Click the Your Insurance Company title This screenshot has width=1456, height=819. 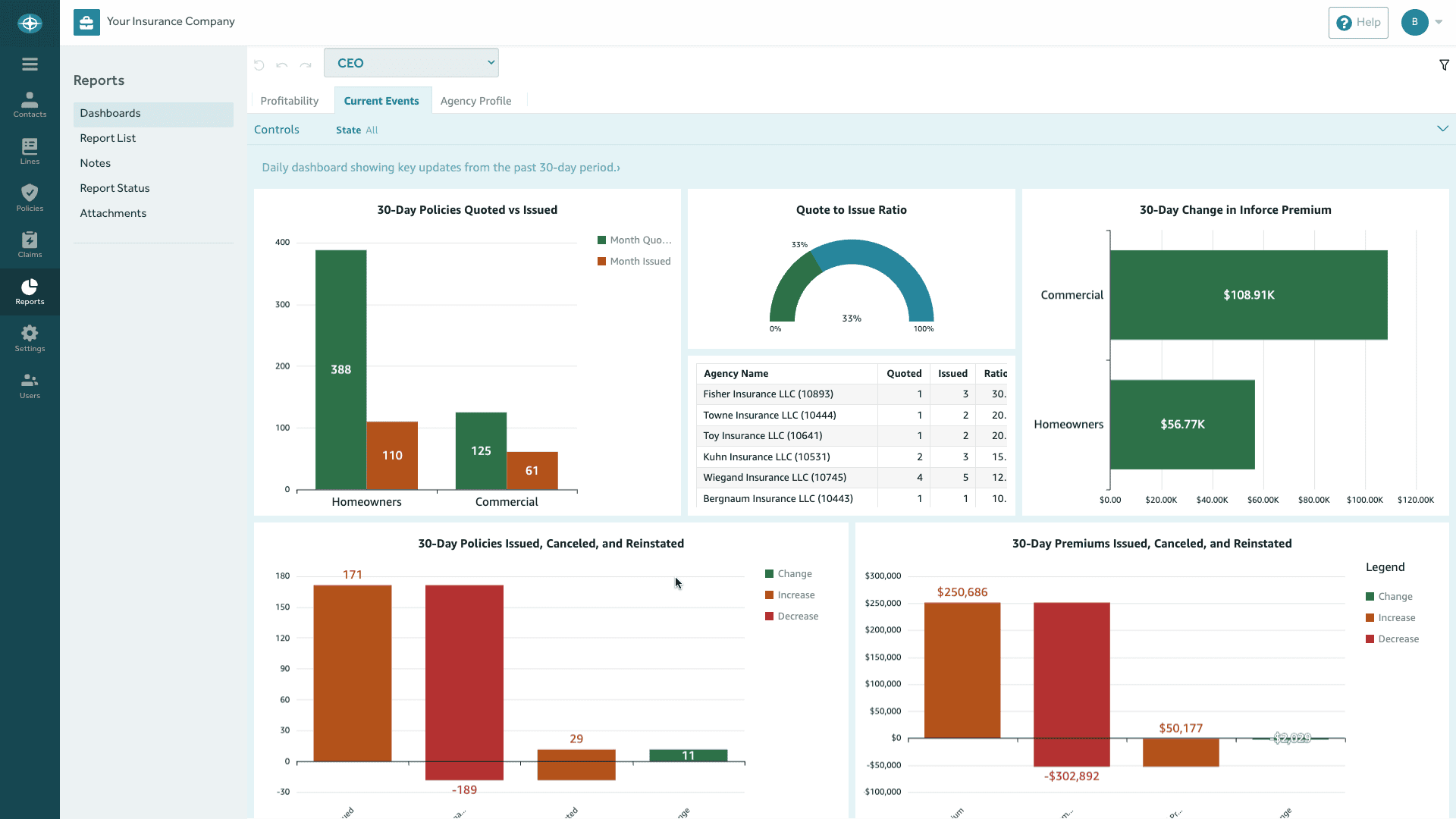(x=171, y=21)
